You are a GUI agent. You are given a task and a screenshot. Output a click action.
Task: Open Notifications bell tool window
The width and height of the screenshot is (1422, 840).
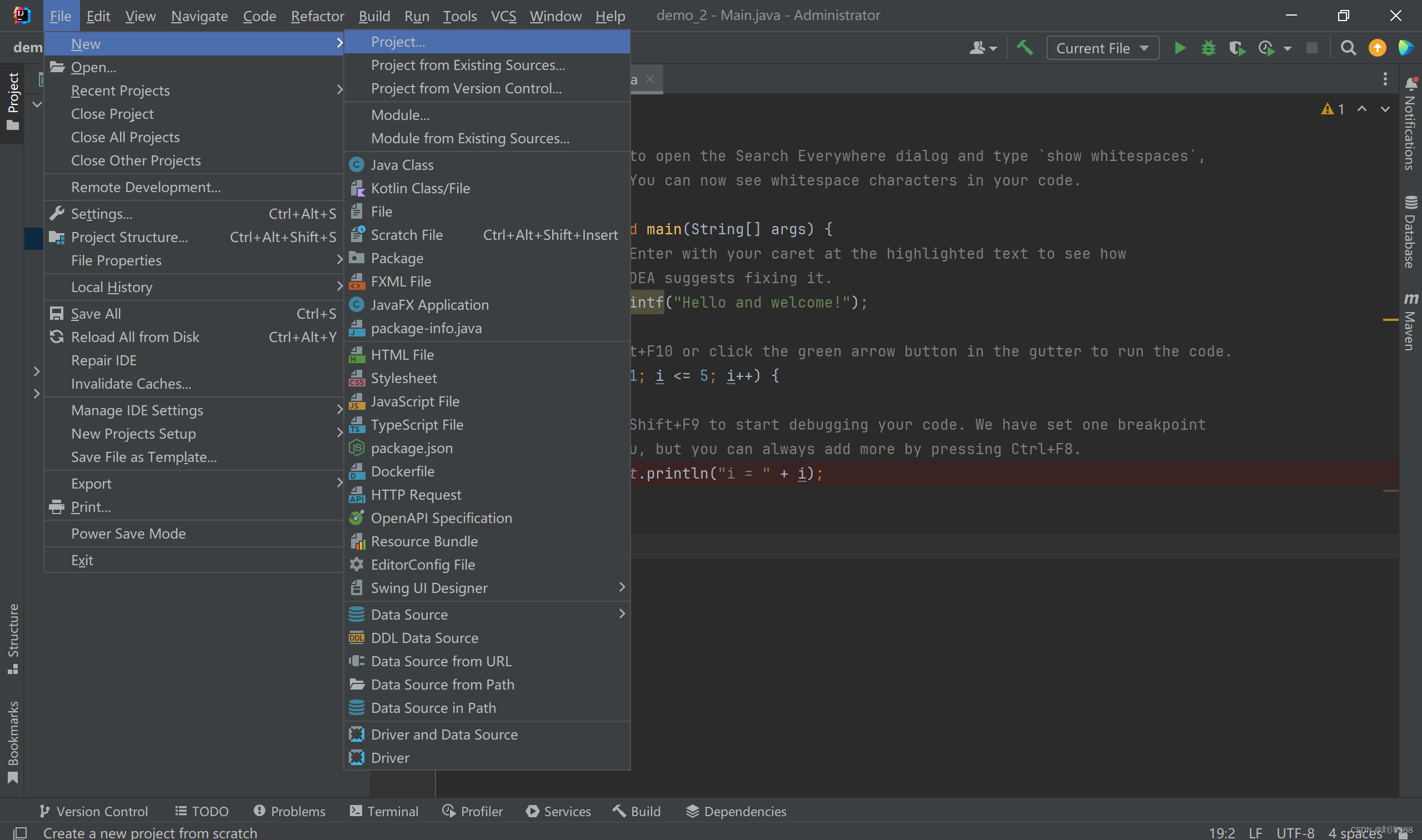tap(1410, 122)
